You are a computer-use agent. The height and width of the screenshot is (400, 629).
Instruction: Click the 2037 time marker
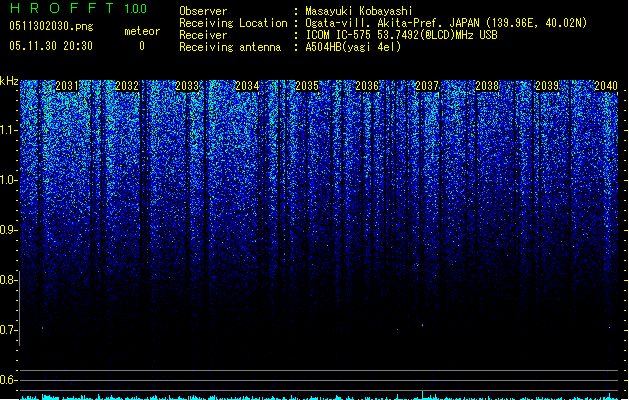[x=427, y=86]
